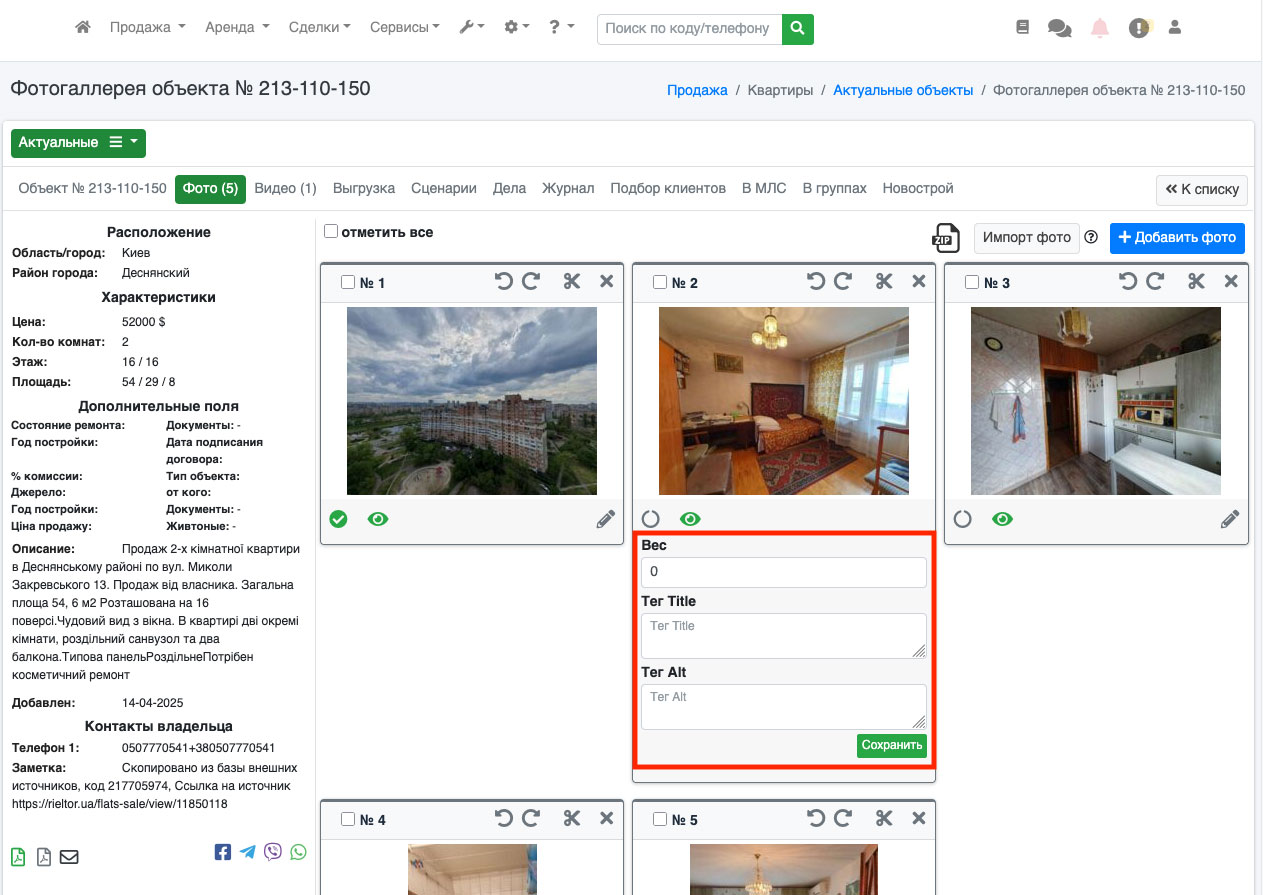The image size is (1263, 895).
Task: Switch to the Видео (1) tab
Action: tap(285, 188)
